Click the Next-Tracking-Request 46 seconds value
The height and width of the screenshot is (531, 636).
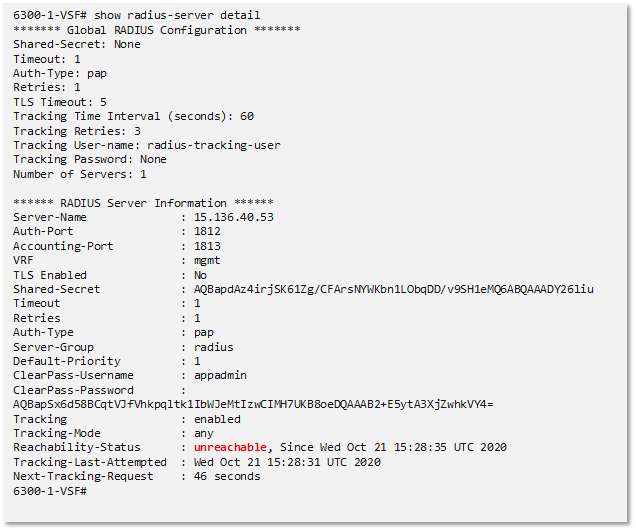click(227, 476)
